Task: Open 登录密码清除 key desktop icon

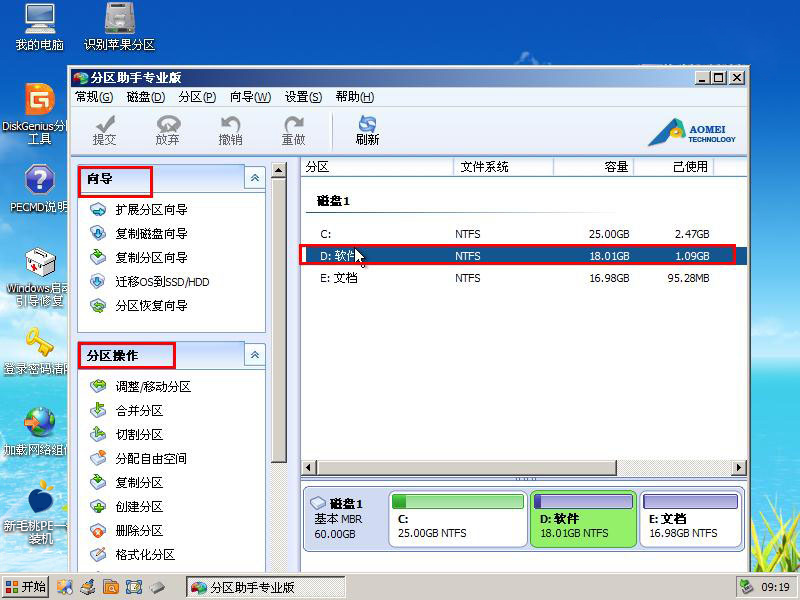Action: [x=37, y=351]
